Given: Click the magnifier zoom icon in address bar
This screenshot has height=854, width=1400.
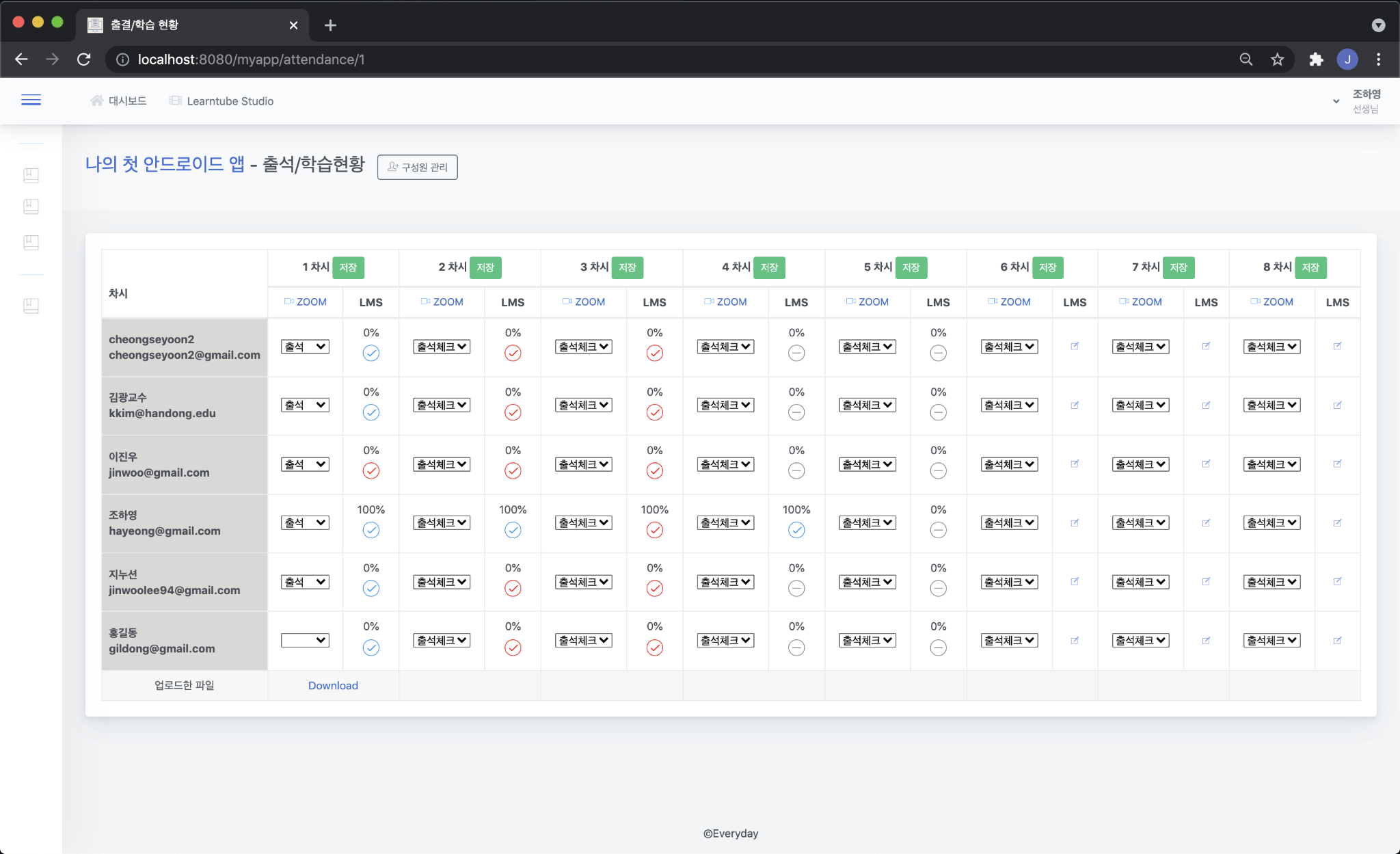Looking at the screenshot, I should pos(1246,59).
